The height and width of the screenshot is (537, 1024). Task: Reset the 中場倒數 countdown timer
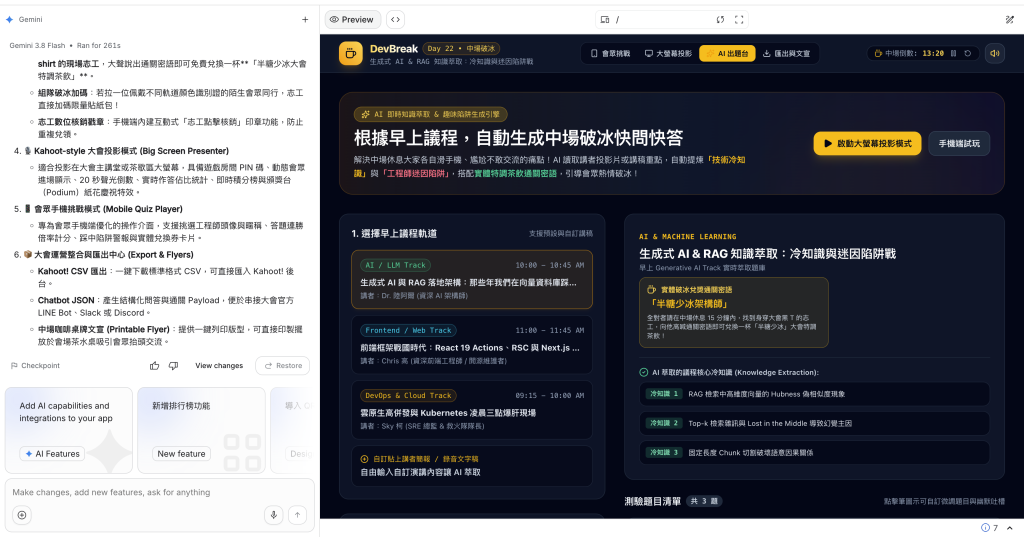[968, 54]
